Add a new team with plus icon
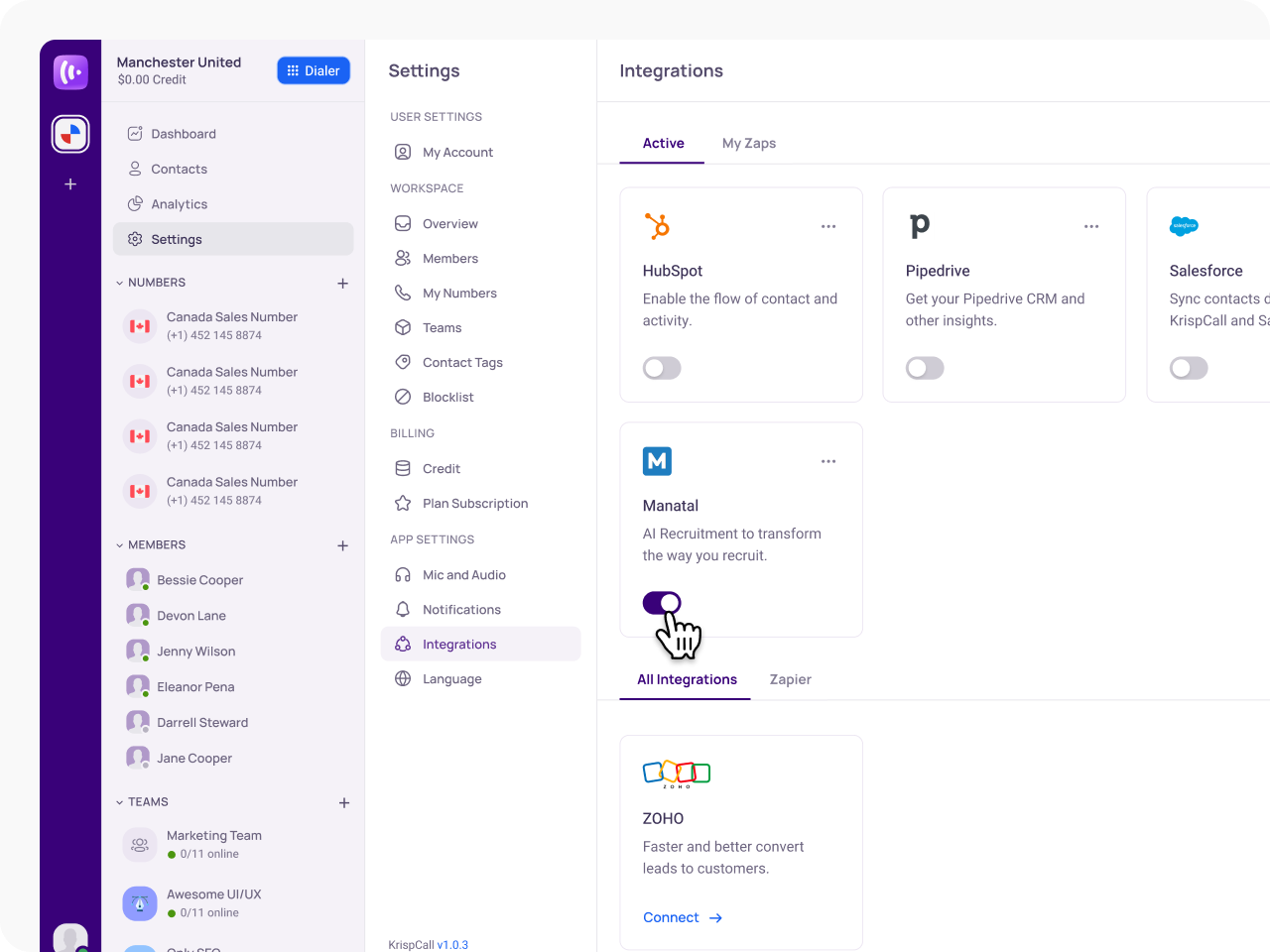This screenshot has width=1270, height=952. pos(344,803)
